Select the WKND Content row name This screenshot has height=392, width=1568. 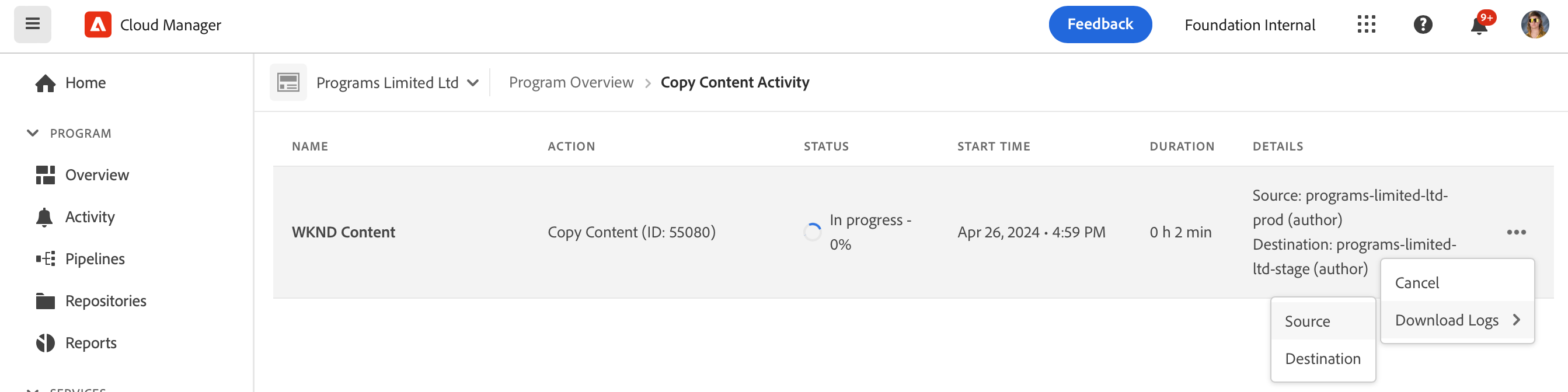(x=343, y=232)
